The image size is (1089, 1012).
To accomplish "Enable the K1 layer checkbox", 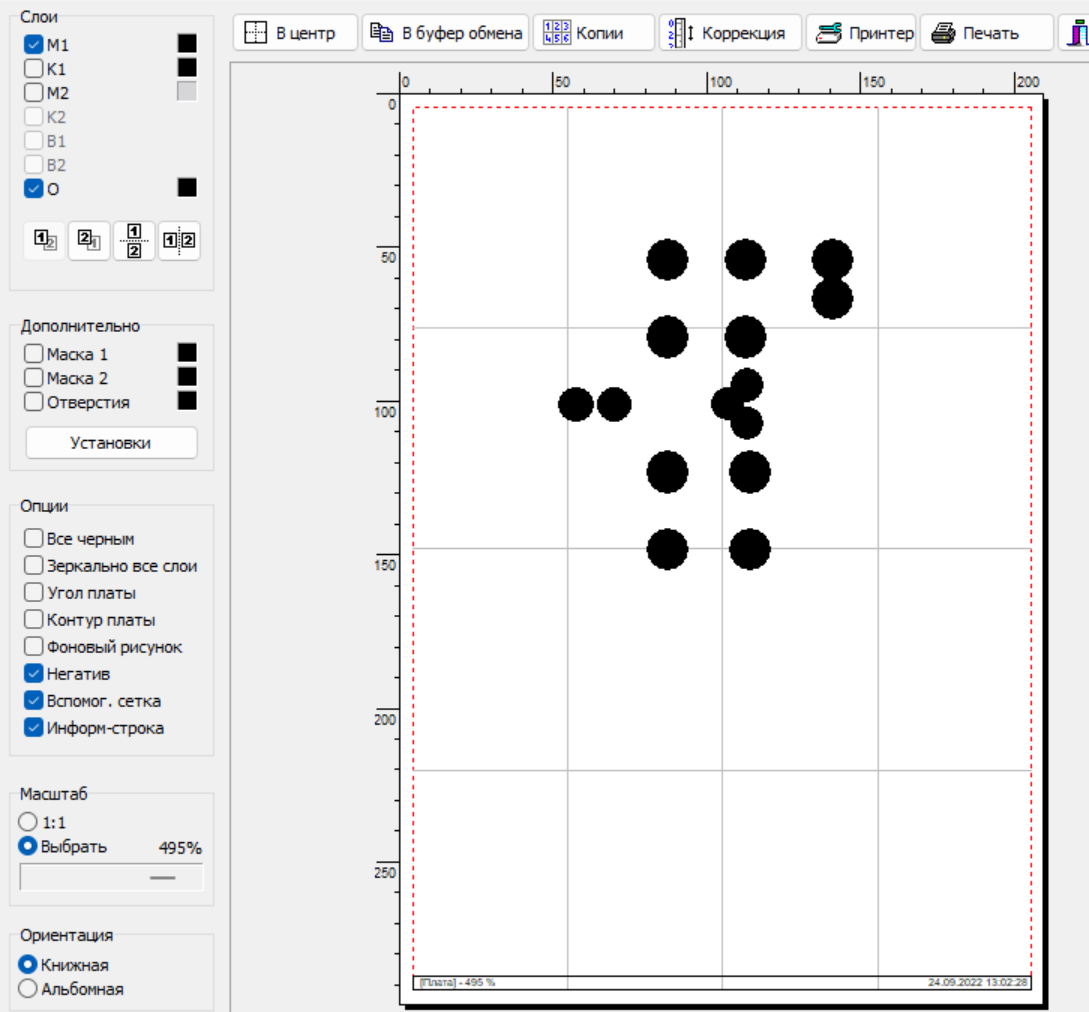I will click(33, 68).
